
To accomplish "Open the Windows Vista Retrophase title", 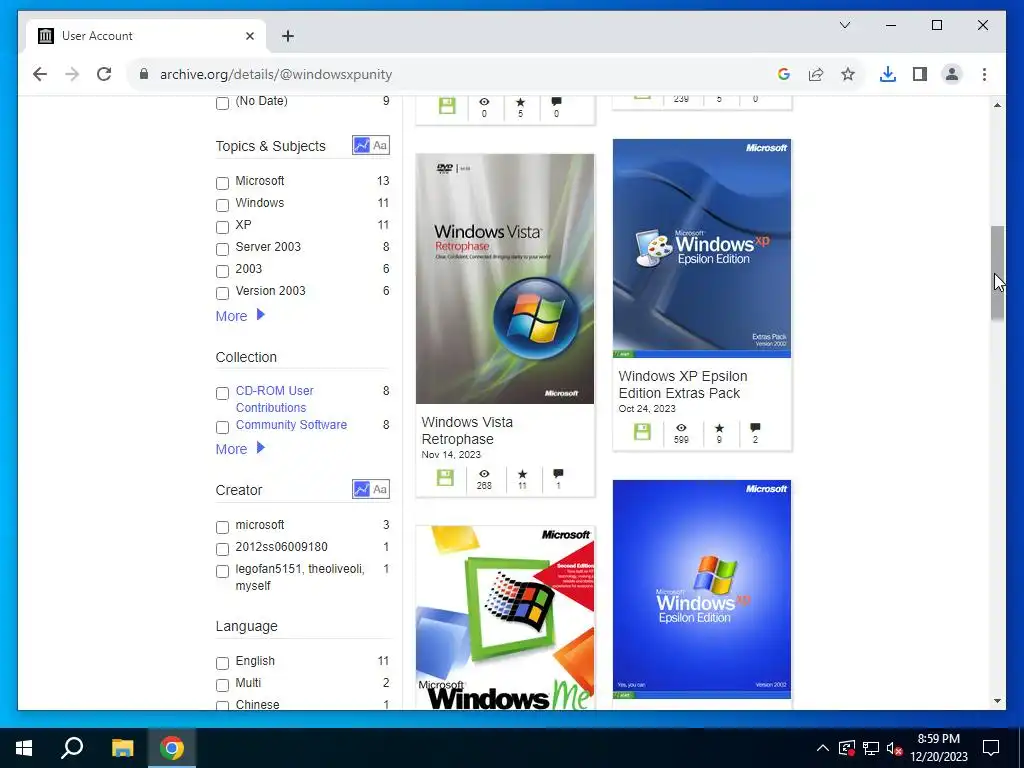I will (x=467, y=430).
